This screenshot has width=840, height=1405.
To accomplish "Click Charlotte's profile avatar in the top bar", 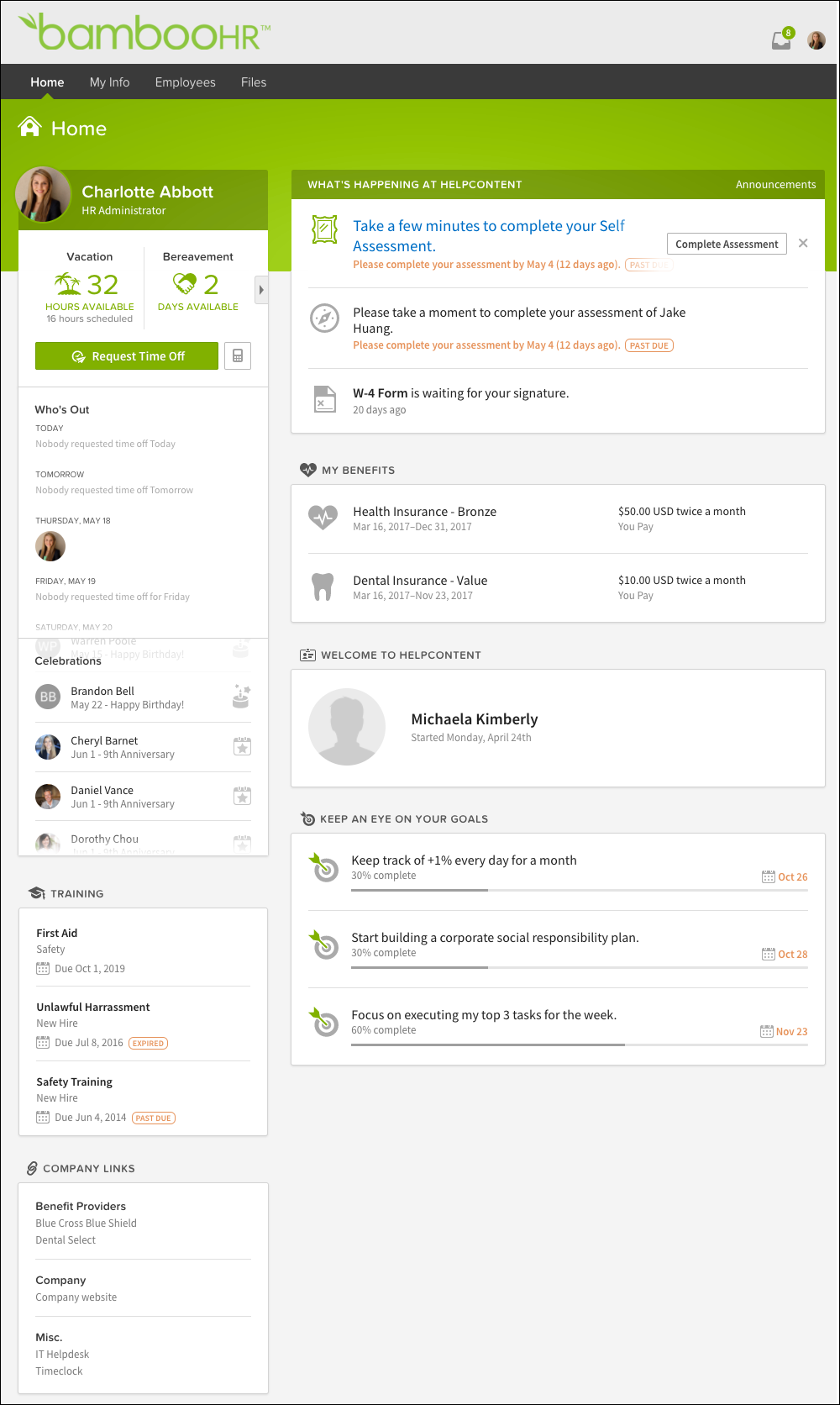I will [816, 39].
